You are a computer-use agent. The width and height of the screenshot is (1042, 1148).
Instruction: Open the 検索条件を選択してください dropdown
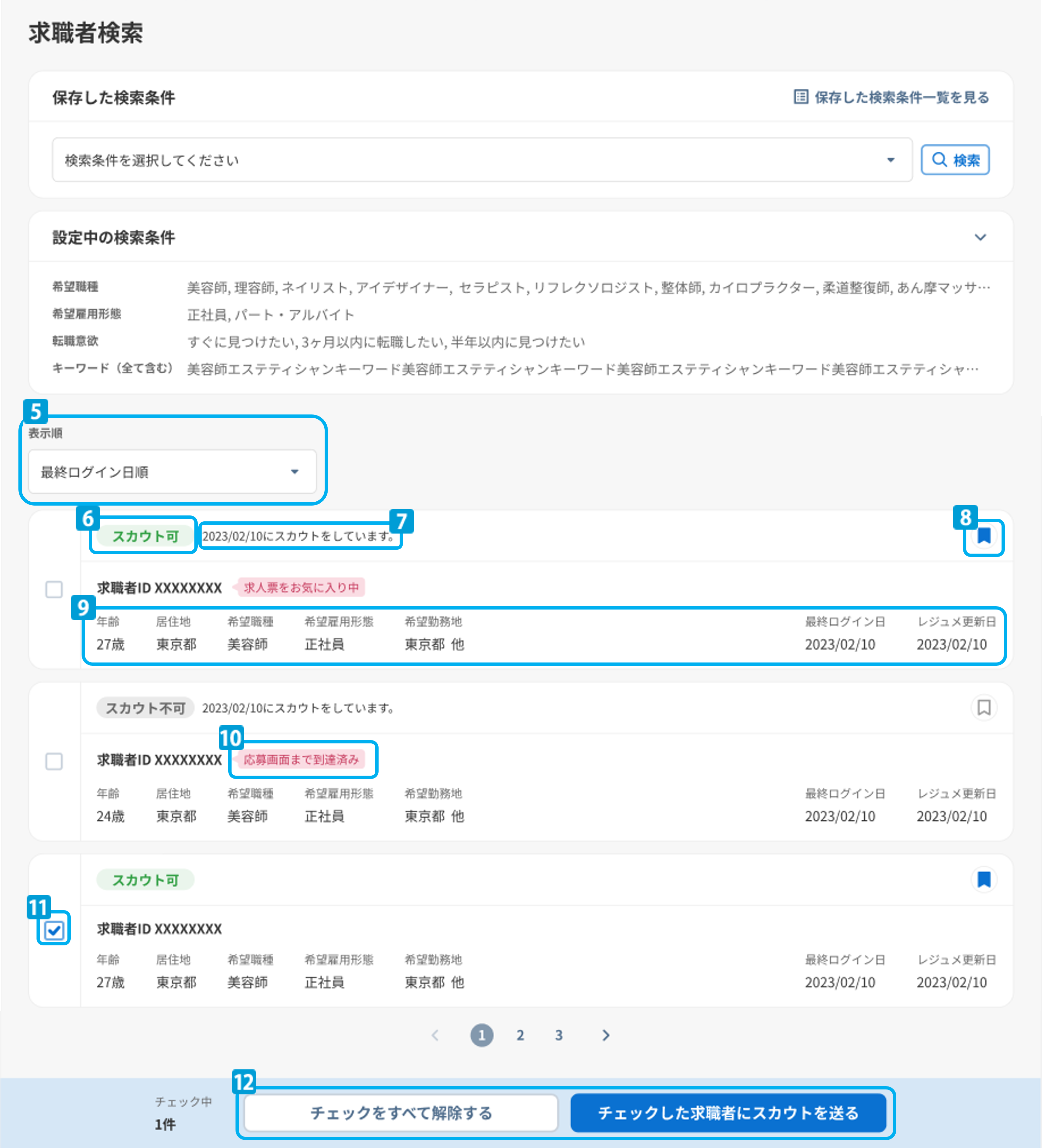point(482,160)
